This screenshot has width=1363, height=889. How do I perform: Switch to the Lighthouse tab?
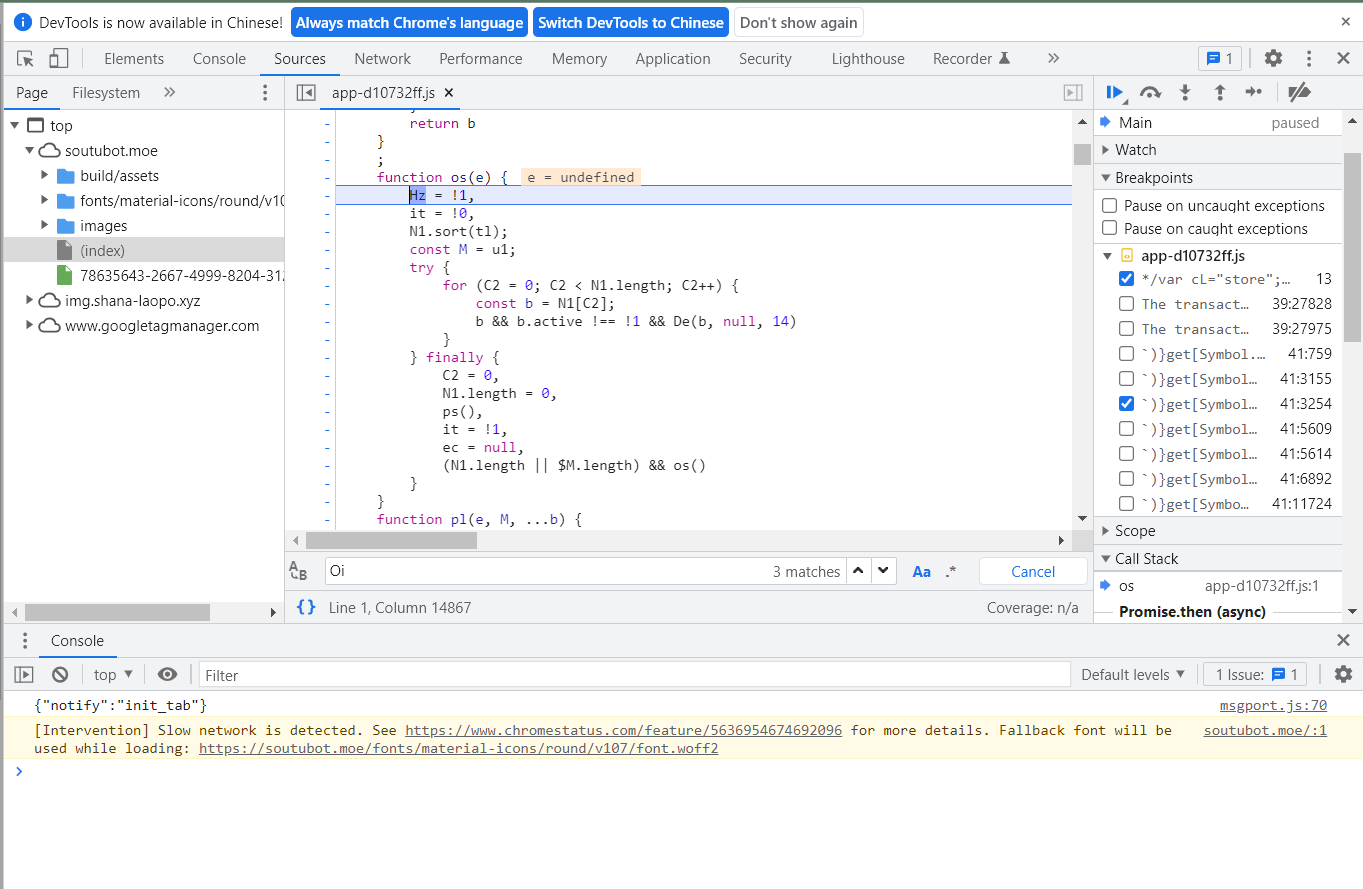(868, 59)
